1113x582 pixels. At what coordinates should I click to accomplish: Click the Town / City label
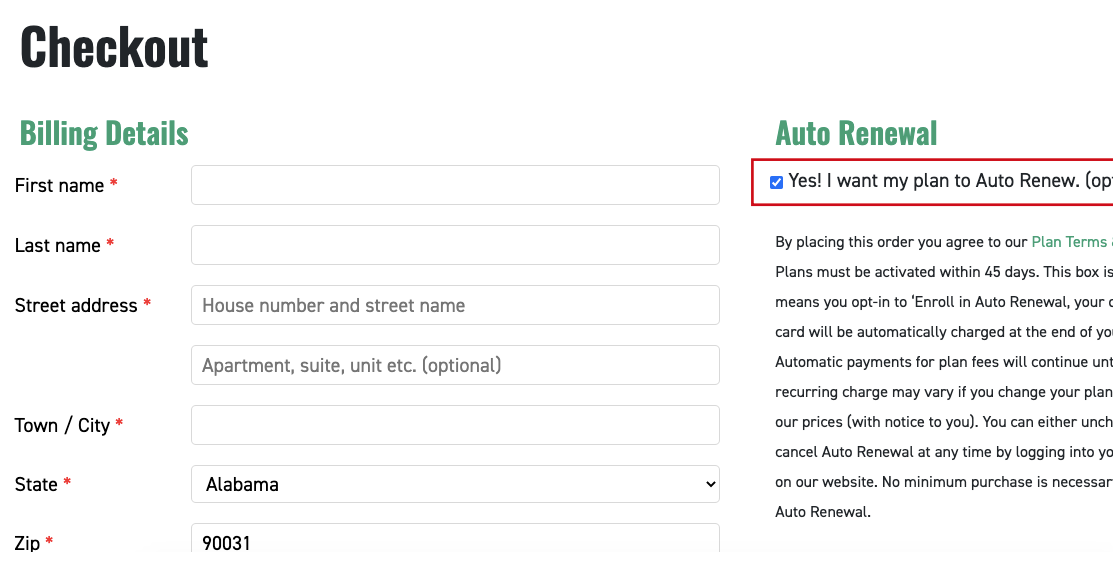click(62, 426)
